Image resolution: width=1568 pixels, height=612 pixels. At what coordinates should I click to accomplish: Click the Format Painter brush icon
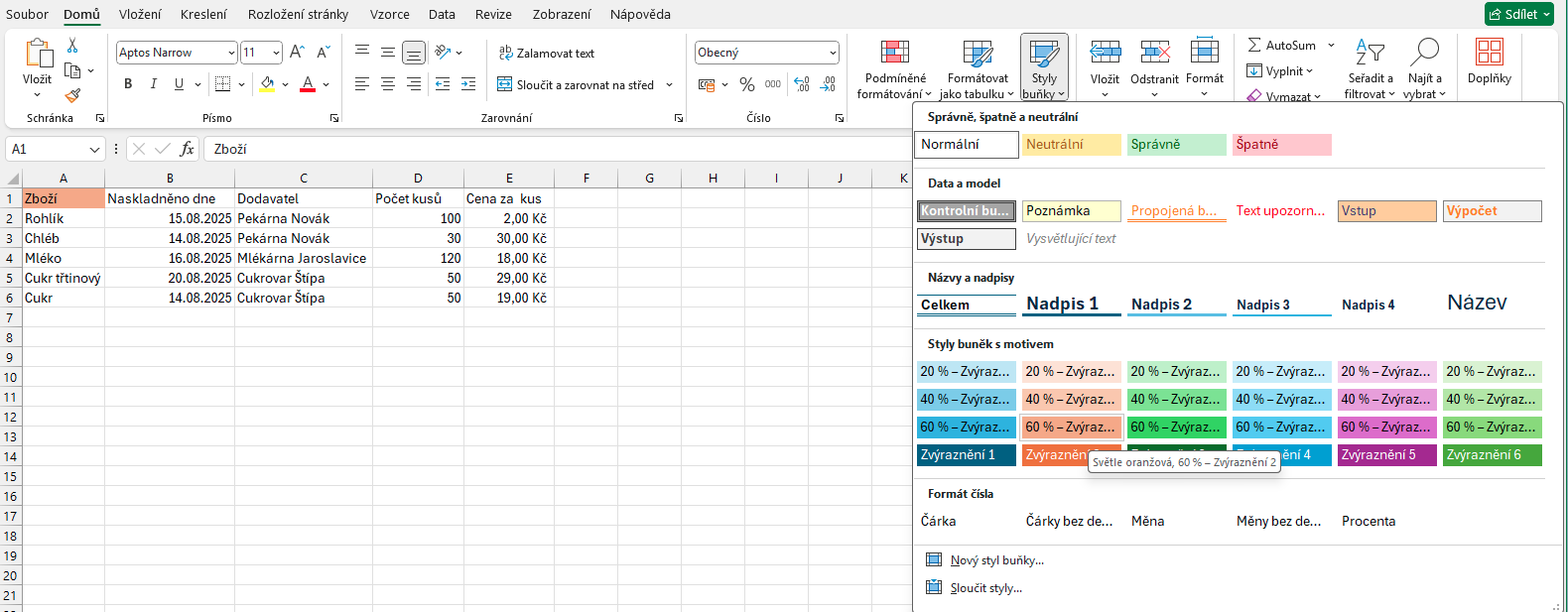click(72, 95)
